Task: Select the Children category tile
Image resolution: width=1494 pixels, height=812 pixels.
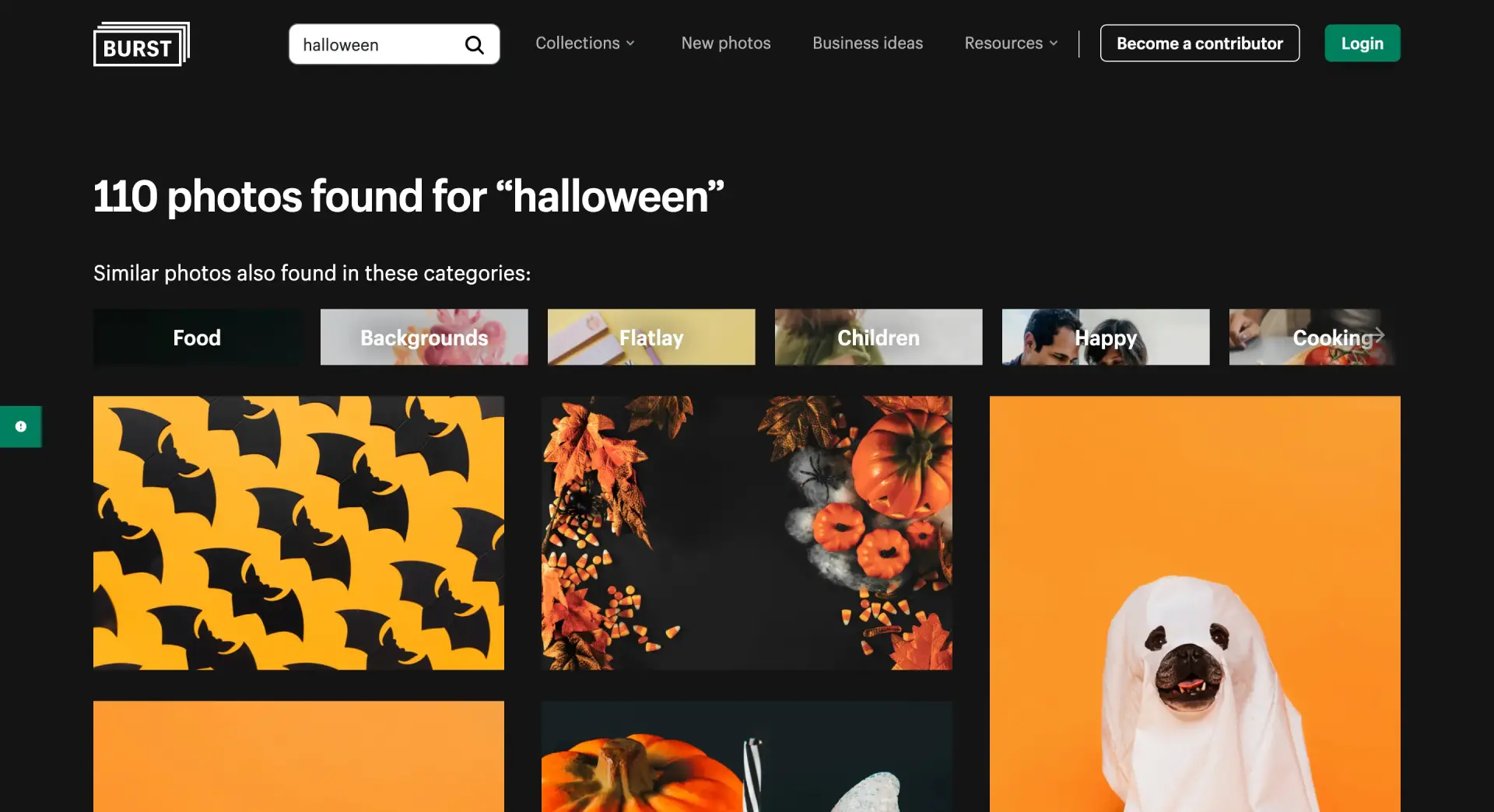Action: (x=879, y=338)
